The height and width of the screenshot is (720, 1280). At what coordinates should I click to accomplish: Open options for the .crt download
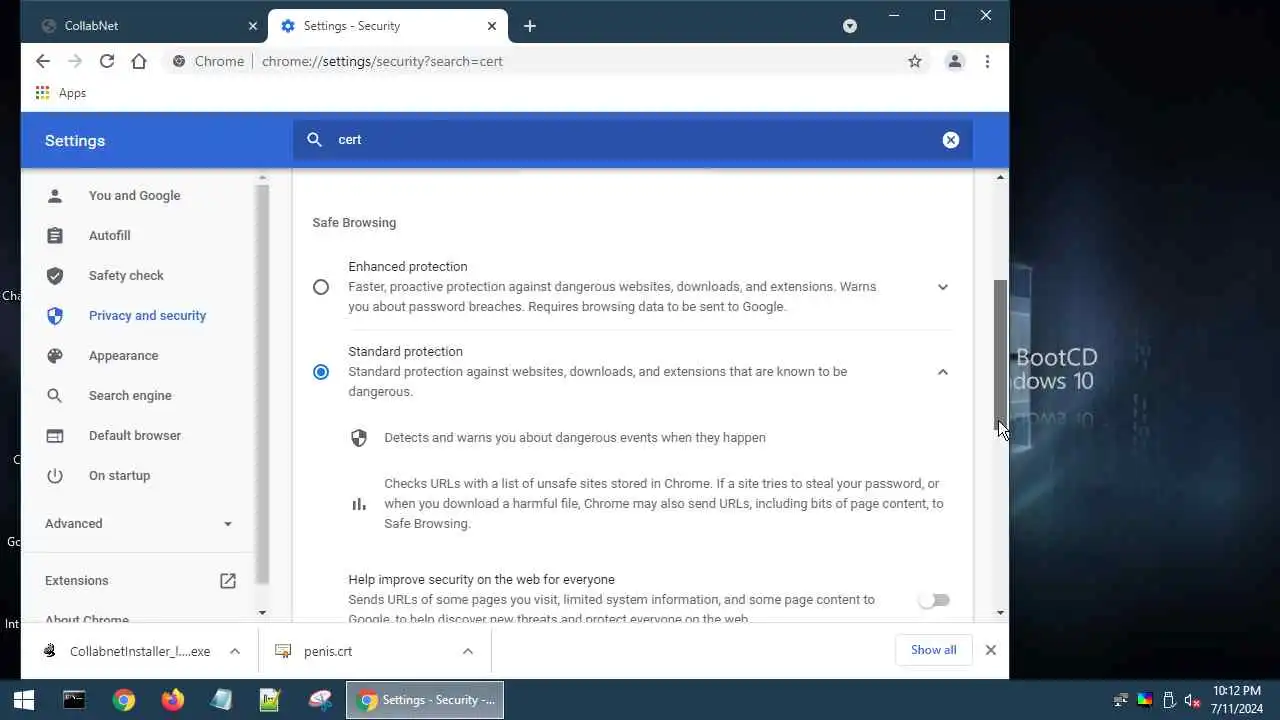(467, 651)
